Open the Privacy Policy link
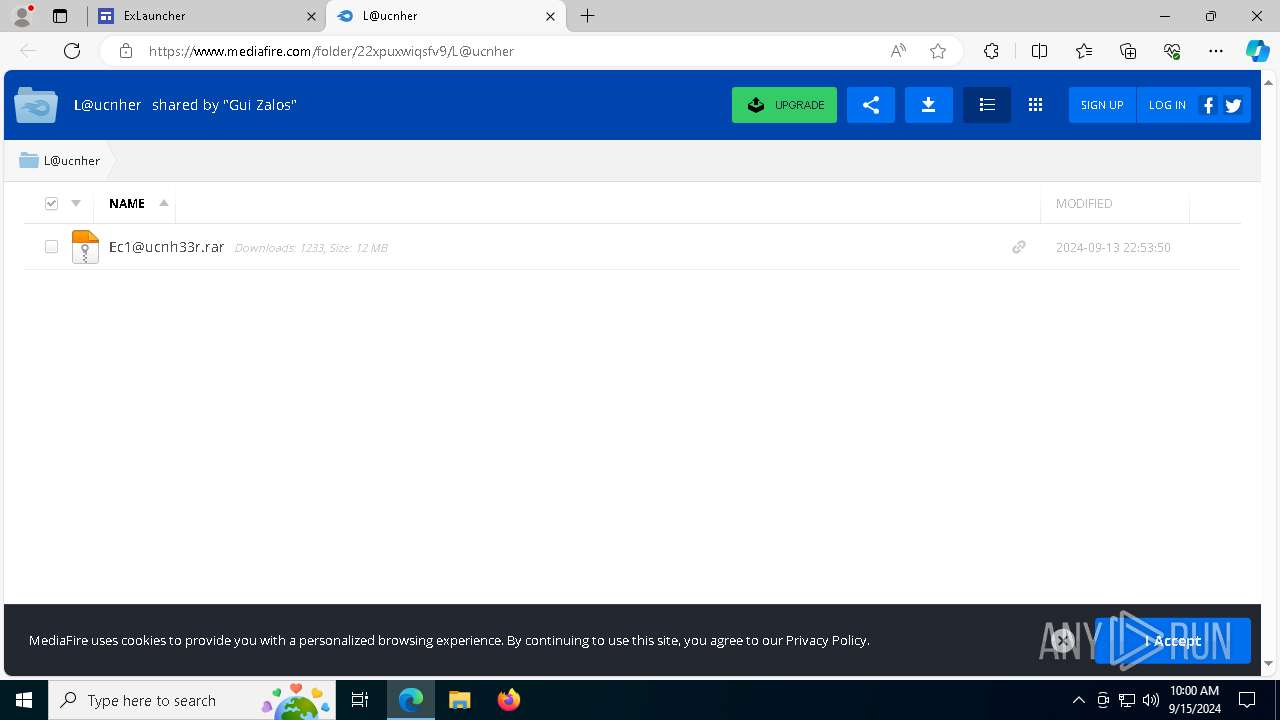The image size is (1280, 720). (x=826, y=640)
